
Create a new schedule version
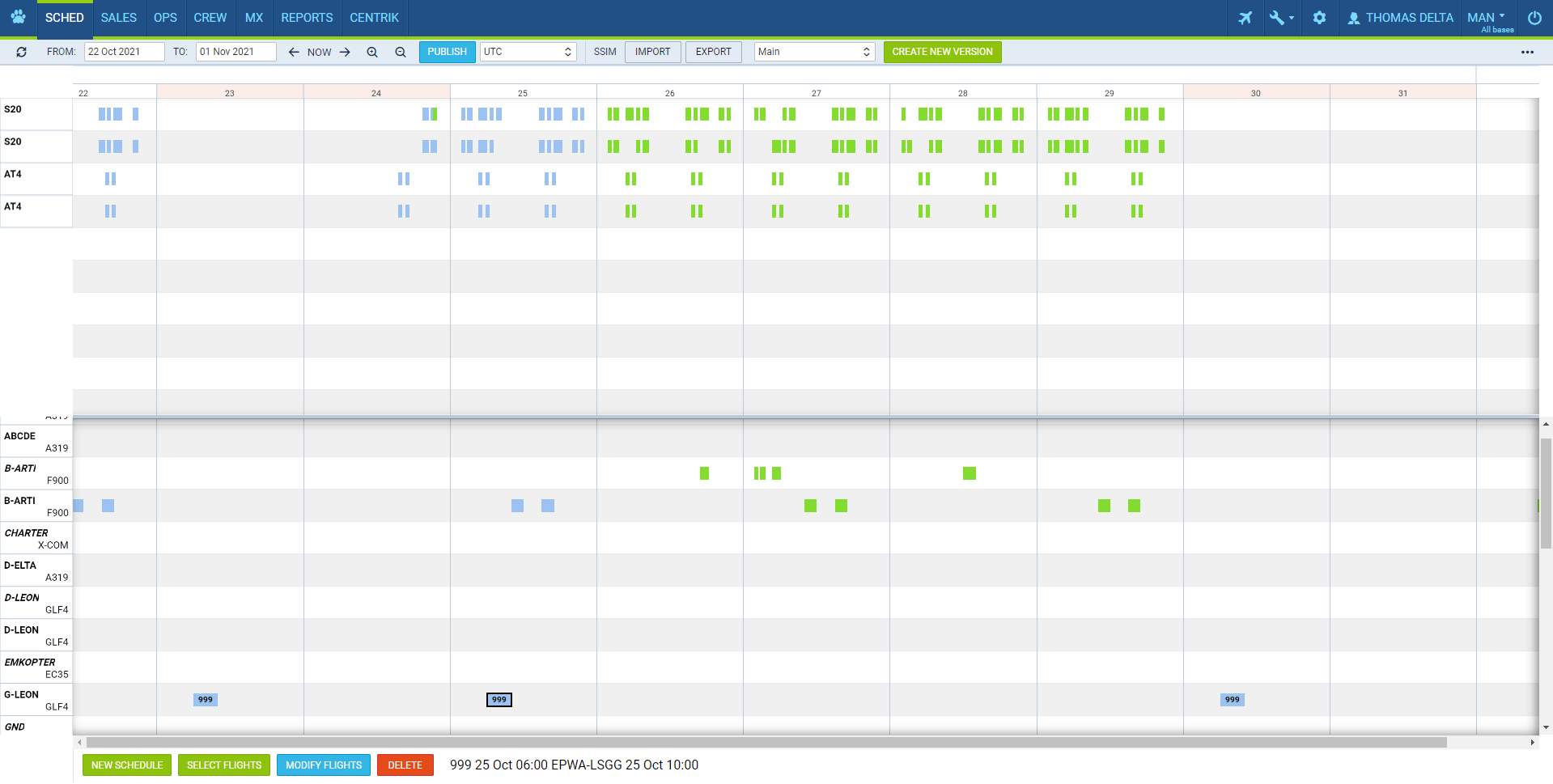click(x=942, y=51)
